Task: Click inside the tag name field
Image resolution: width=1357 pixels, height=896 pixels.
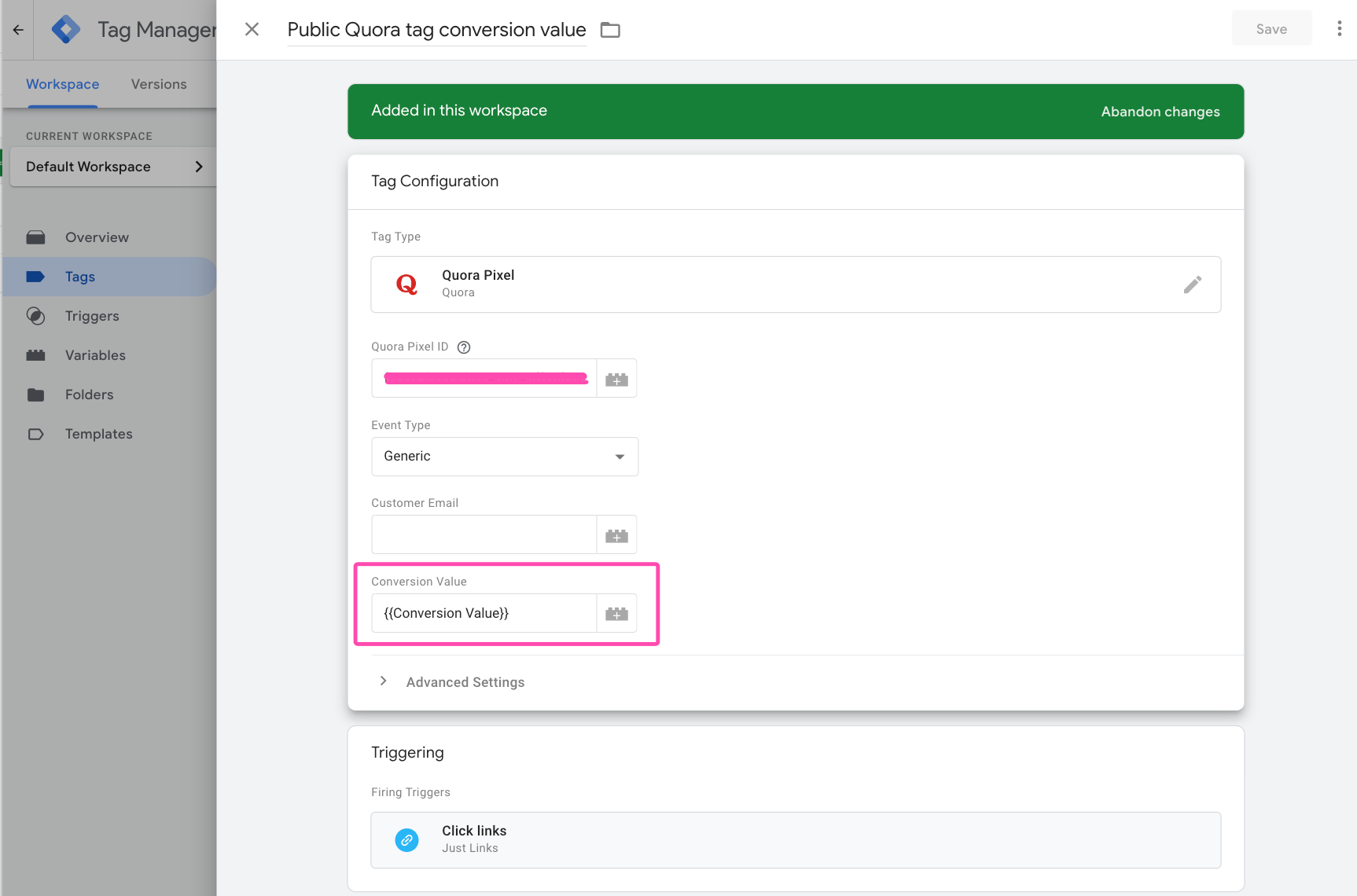Action: [x=436, y=30]
